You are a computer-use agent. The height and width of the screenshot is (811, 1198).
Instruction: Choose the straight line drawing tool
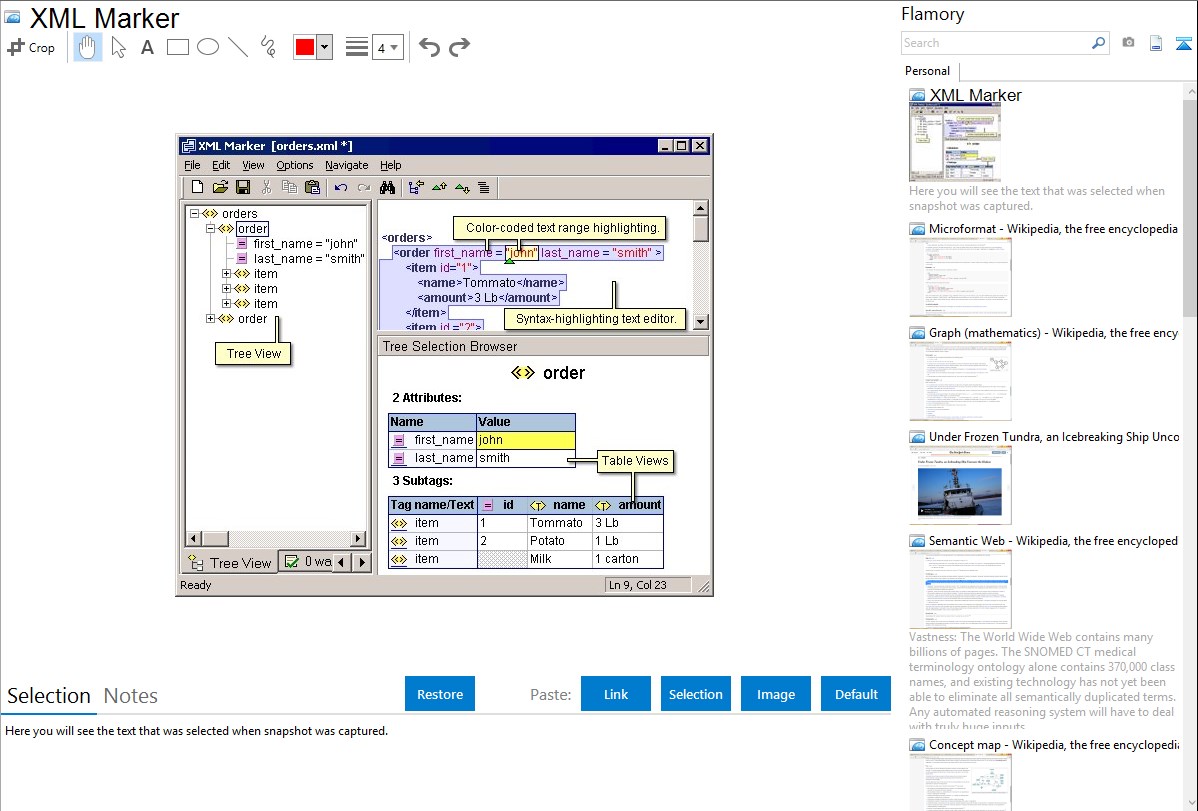tap(238, 47)
